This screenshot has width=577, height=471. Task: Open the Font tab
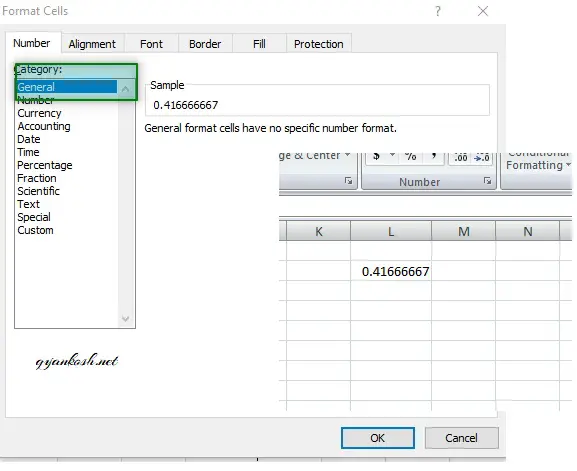coord(151,44)
